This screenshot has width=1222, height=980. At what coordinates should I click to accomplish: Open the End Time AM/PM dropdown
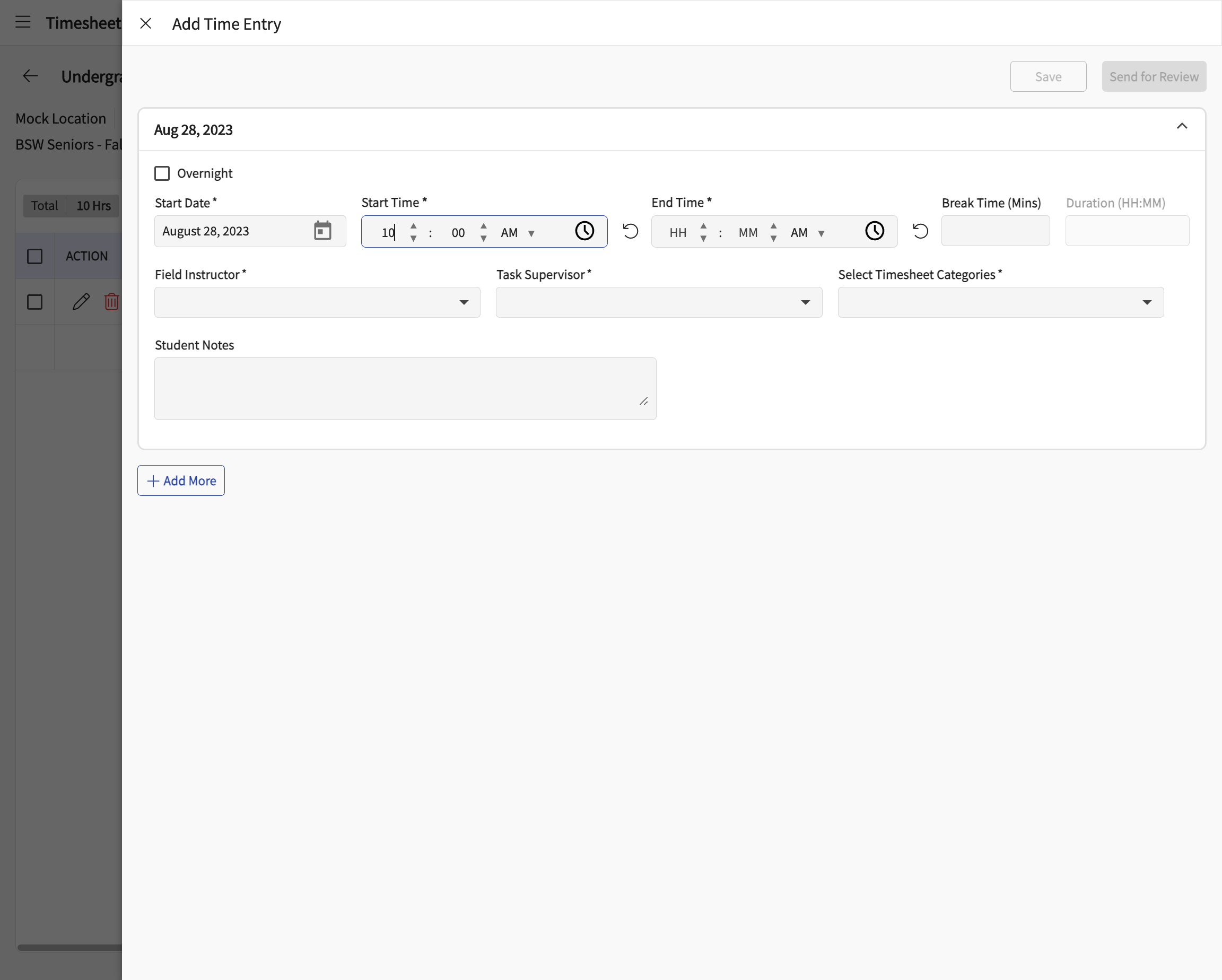pyautogui.click(x=808, y=232)
